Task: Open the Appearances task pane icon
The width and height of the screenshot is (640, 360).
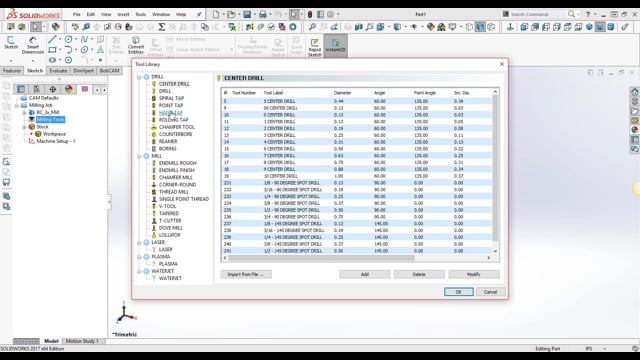Action: point(634,130)
